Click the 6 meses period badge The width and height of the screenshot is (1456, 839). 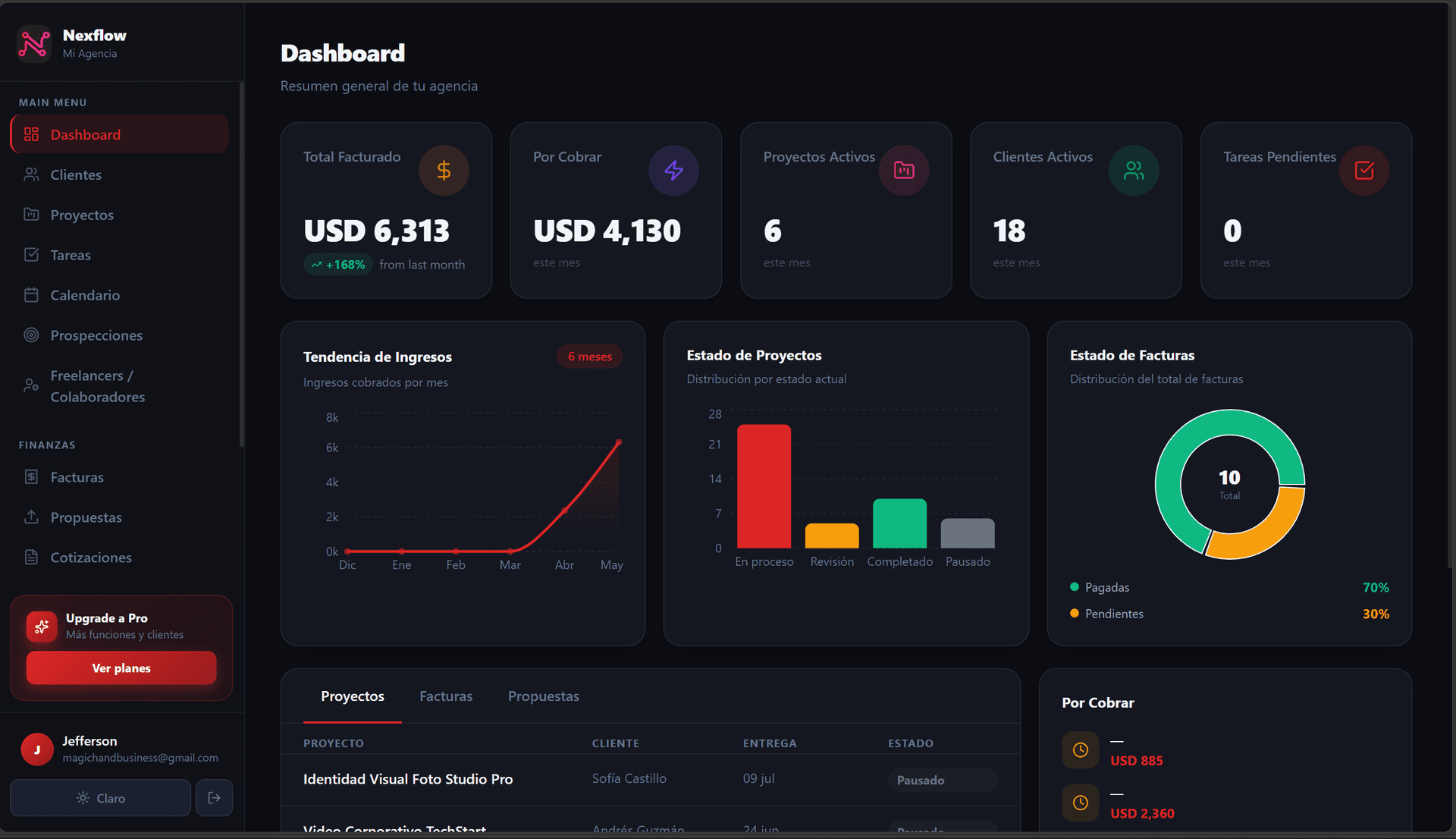[590, 357]
